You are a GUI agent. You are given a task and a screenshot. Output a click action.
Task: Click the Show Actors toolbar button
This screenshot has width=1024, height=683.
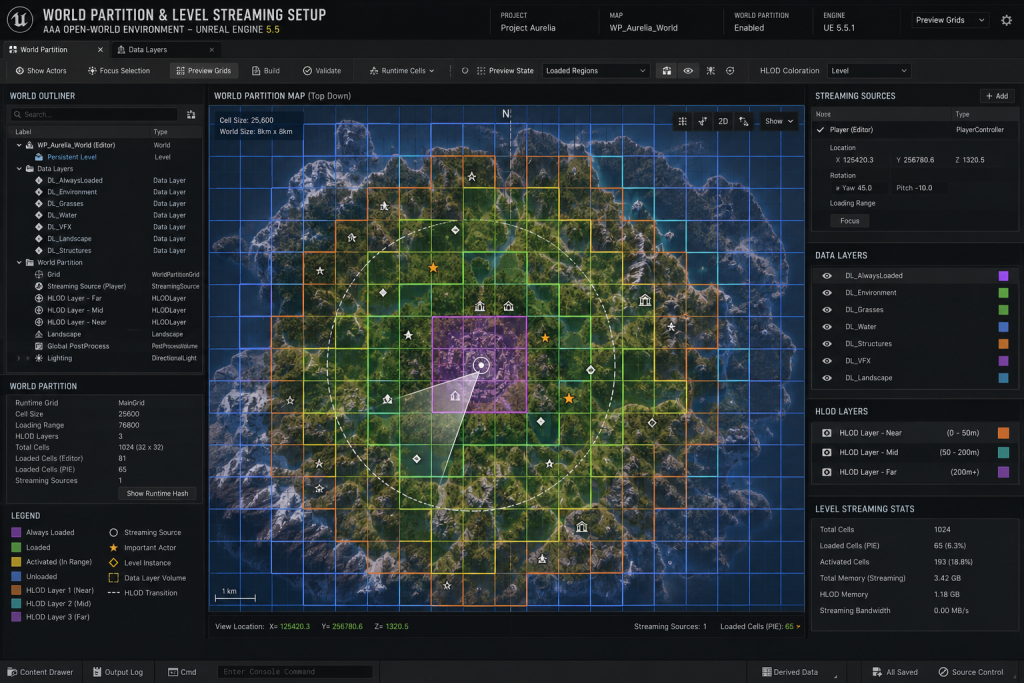coord(41,71)
